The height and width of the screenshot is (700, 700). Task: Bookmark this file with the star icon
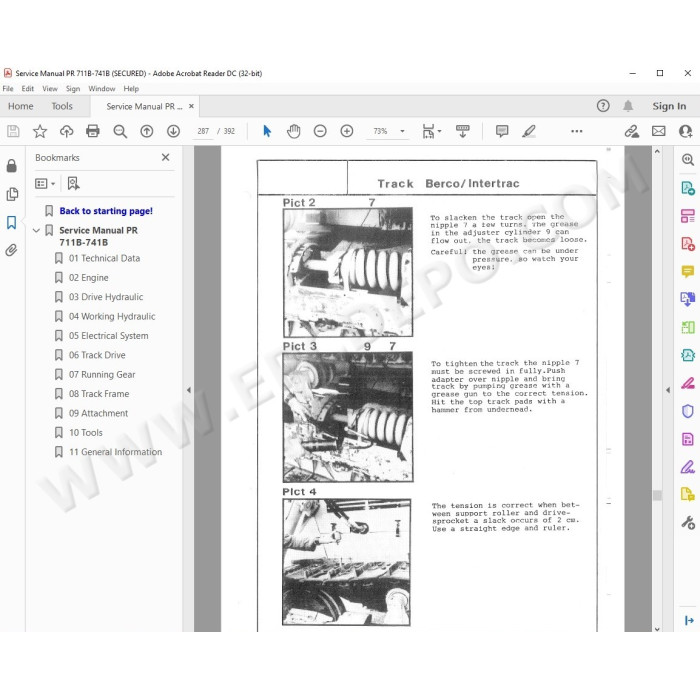coord(40,131)
